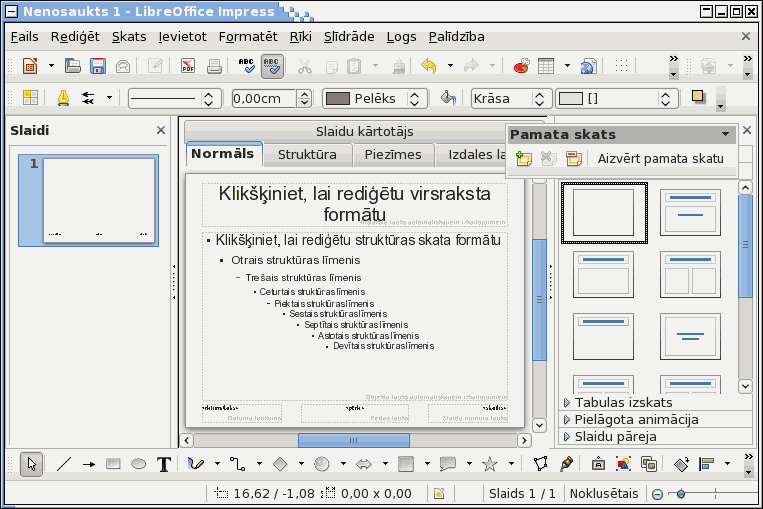763x509 pixels.
Task: Select the symbol shapes smiley tool
Action: (322, 464)
